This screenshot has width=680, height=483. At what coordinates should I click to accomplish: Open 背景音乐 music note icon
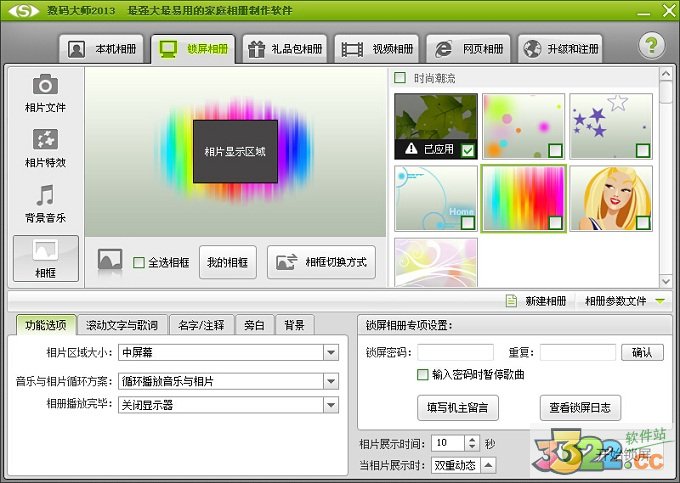45,195
